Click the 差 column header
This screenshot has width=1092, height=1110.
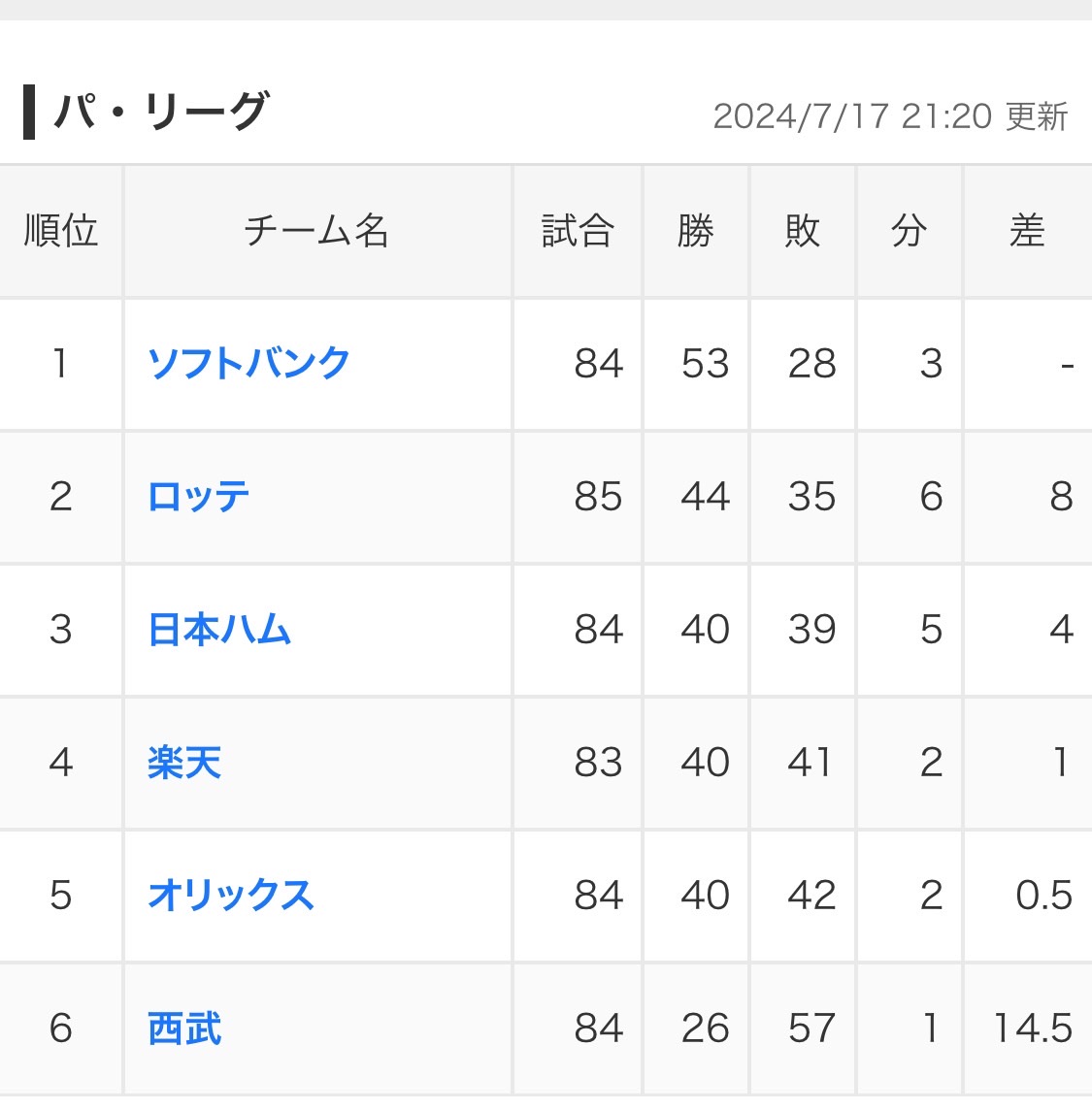pos(1027,231)
